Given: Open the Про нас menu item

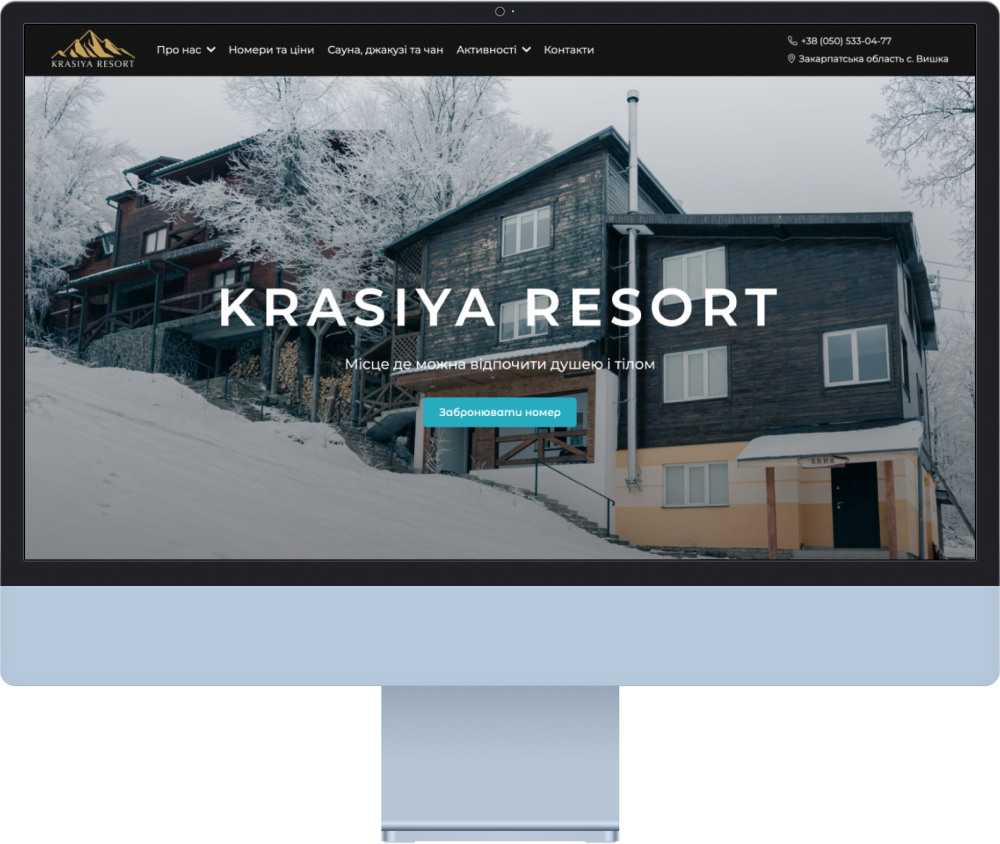Looking at the screenshot, I should click(x=178, y=50).
